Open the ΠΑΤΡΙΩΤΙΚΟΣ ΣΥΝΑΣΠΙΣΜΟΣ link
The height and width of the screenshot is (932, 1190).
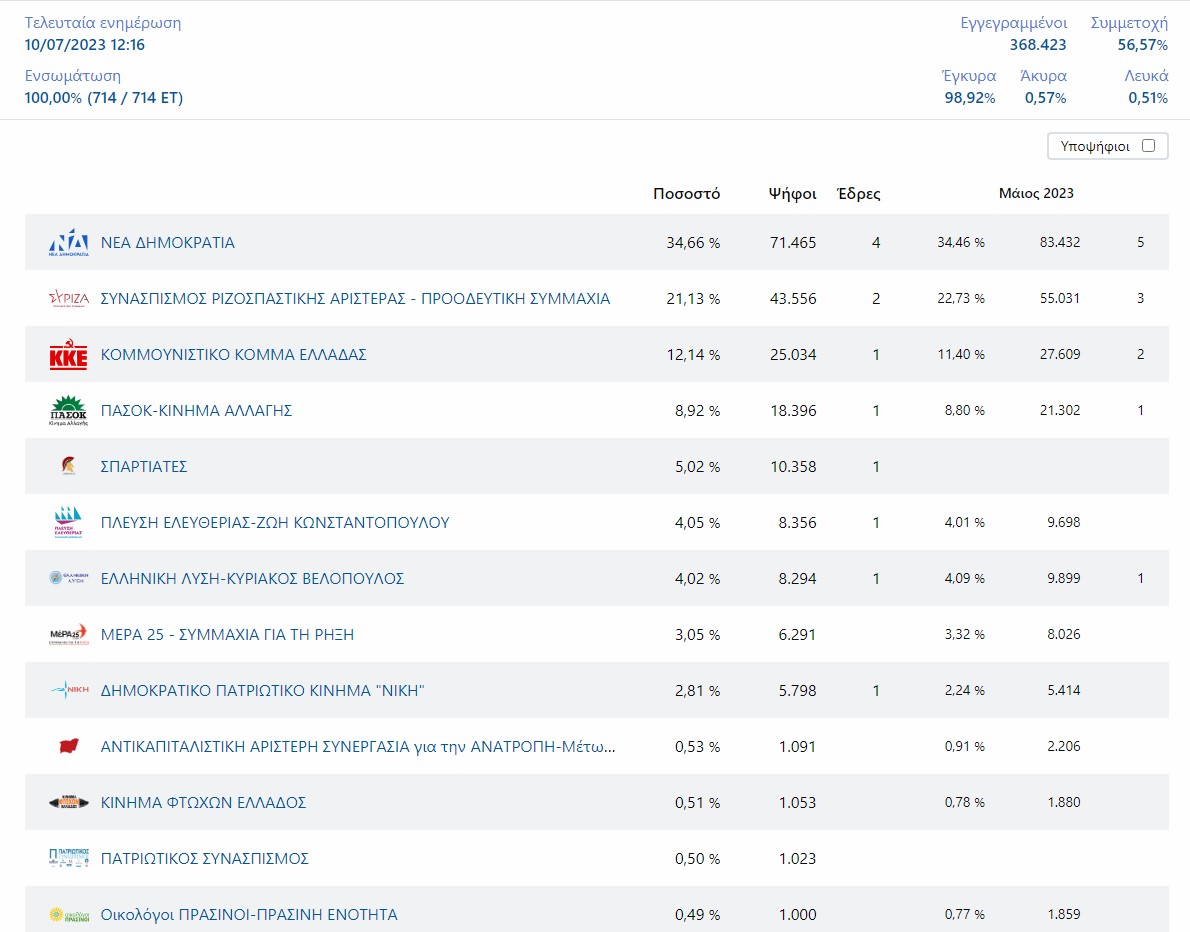click(x=205, y=858)
